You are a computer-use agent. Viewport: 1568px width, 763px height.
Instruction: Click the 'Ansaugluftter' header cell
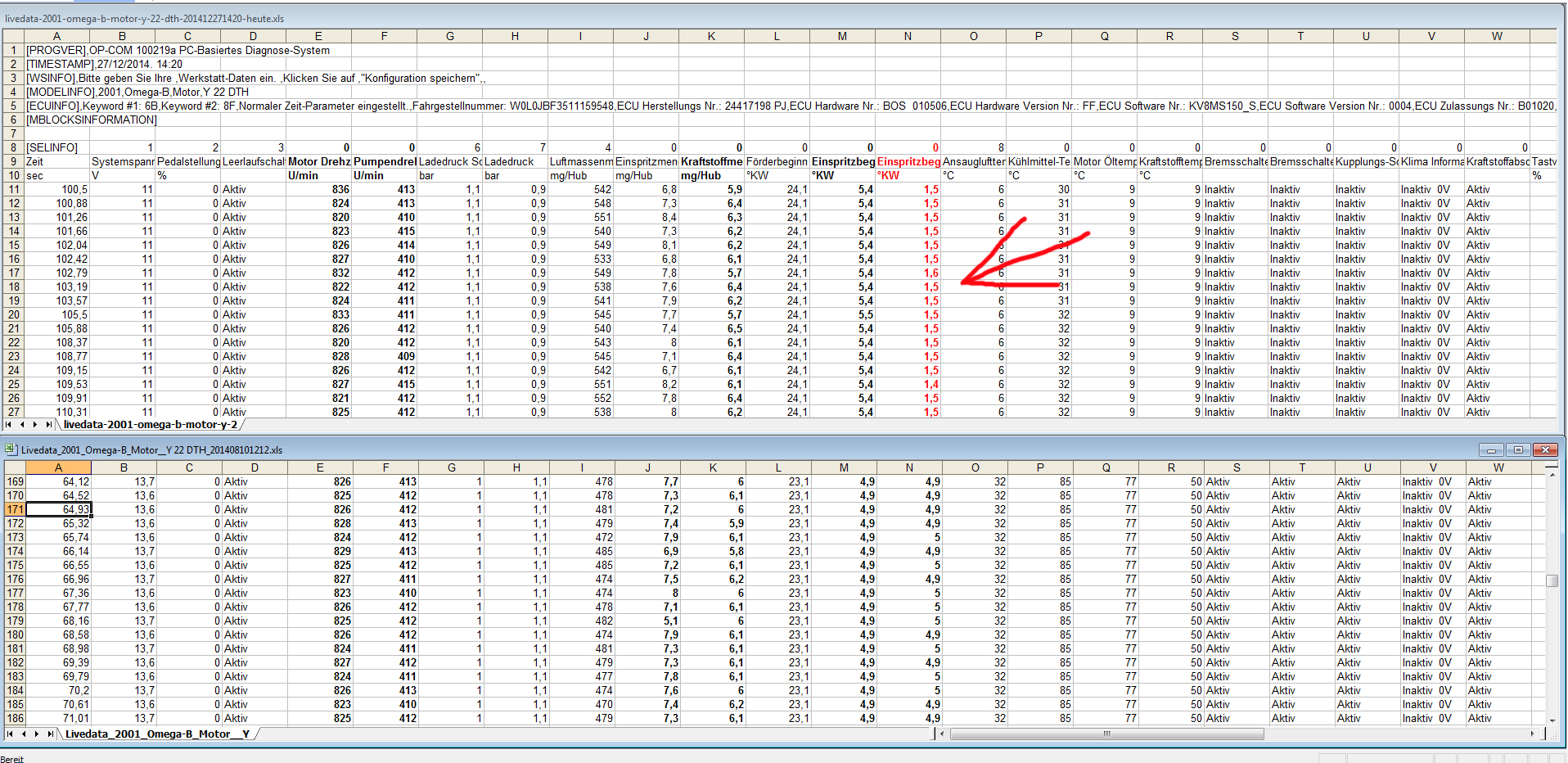[974, 161]
